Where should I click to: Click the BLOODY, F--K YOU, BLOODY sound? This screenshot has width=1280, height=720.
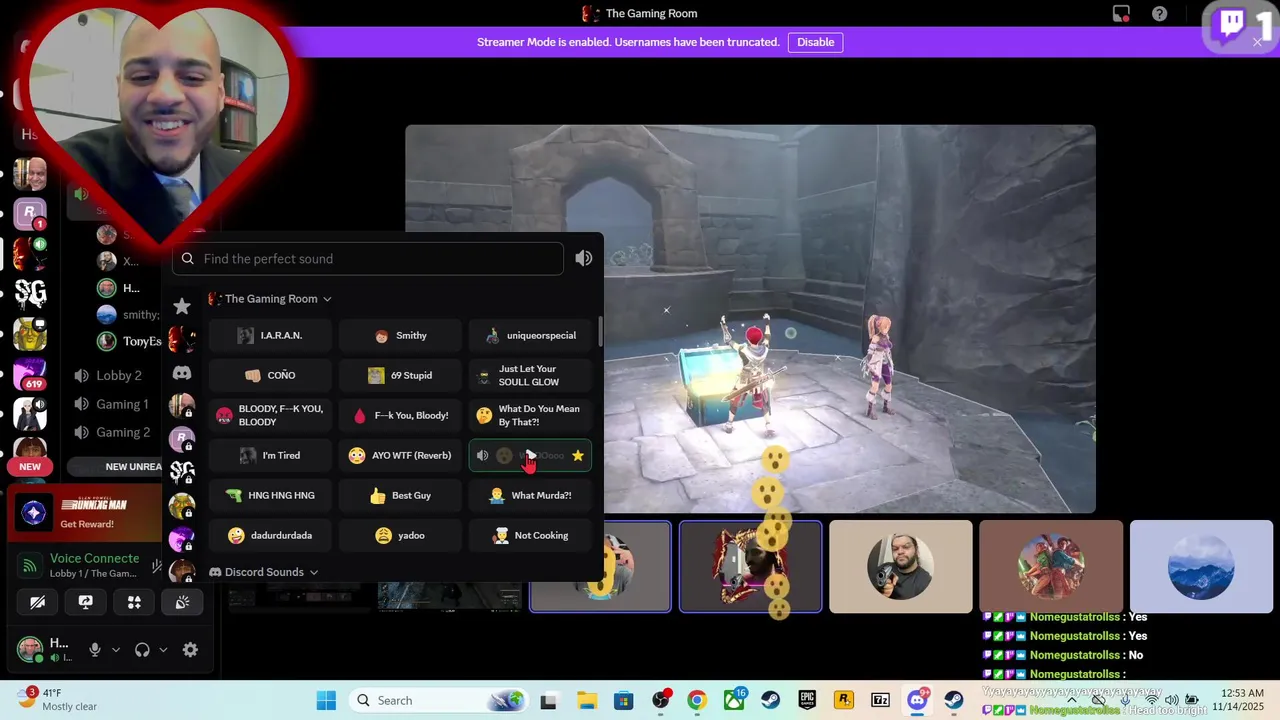point(270,415)
